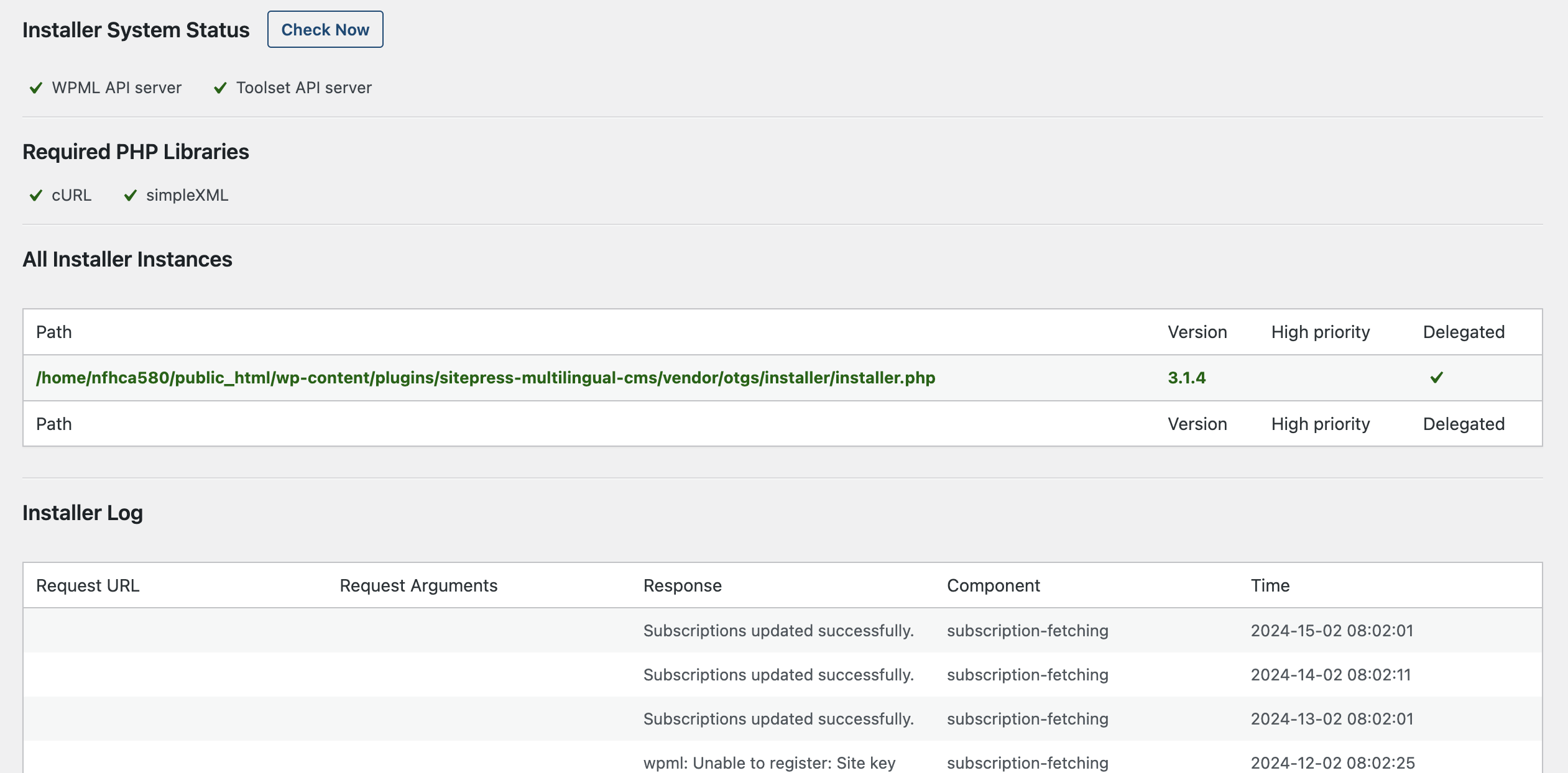The image size is (1568, 773).
Task: Click the top Path column header
Action: pos(54,332)
